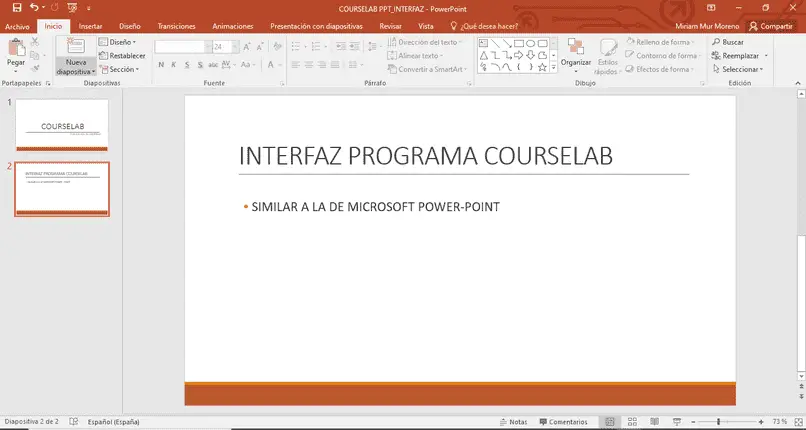
Task: Open Efectos de forma dropdown
Action: tap(661, 69)
